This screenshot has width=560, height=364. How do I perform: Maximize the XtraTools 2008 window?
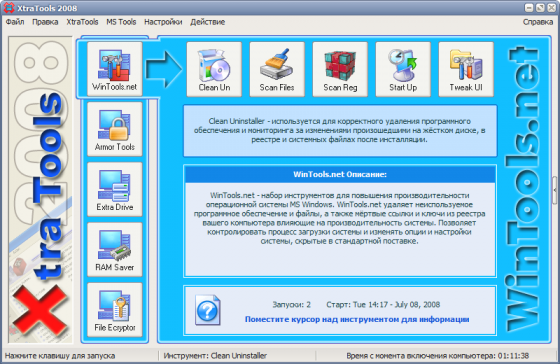pos(540,8)
